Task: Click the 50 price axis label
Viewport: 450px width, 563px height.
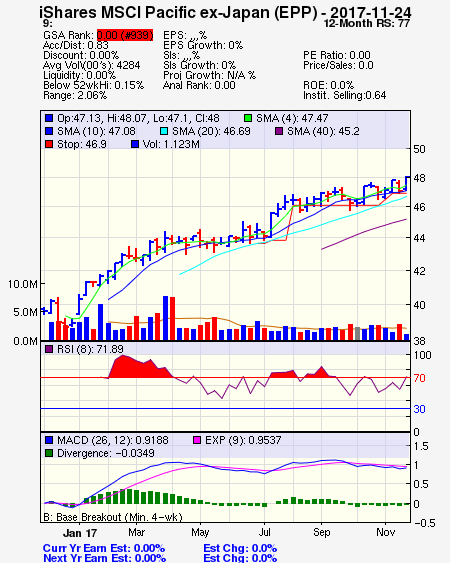Action: point(419,149)
